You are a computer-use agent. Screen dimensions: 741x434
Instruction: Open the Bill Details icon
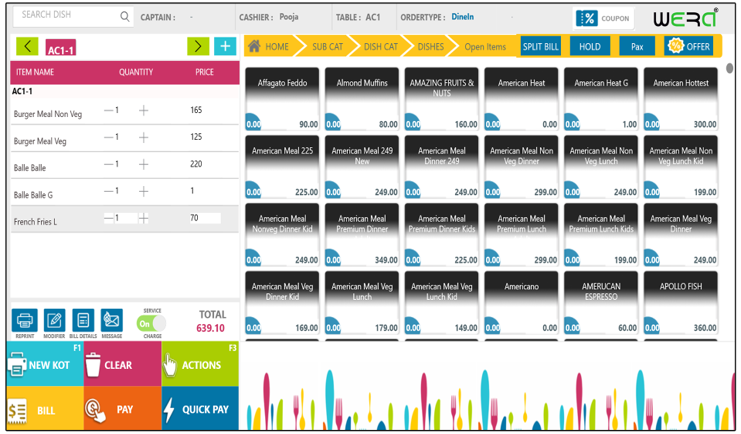click(83, 320)
